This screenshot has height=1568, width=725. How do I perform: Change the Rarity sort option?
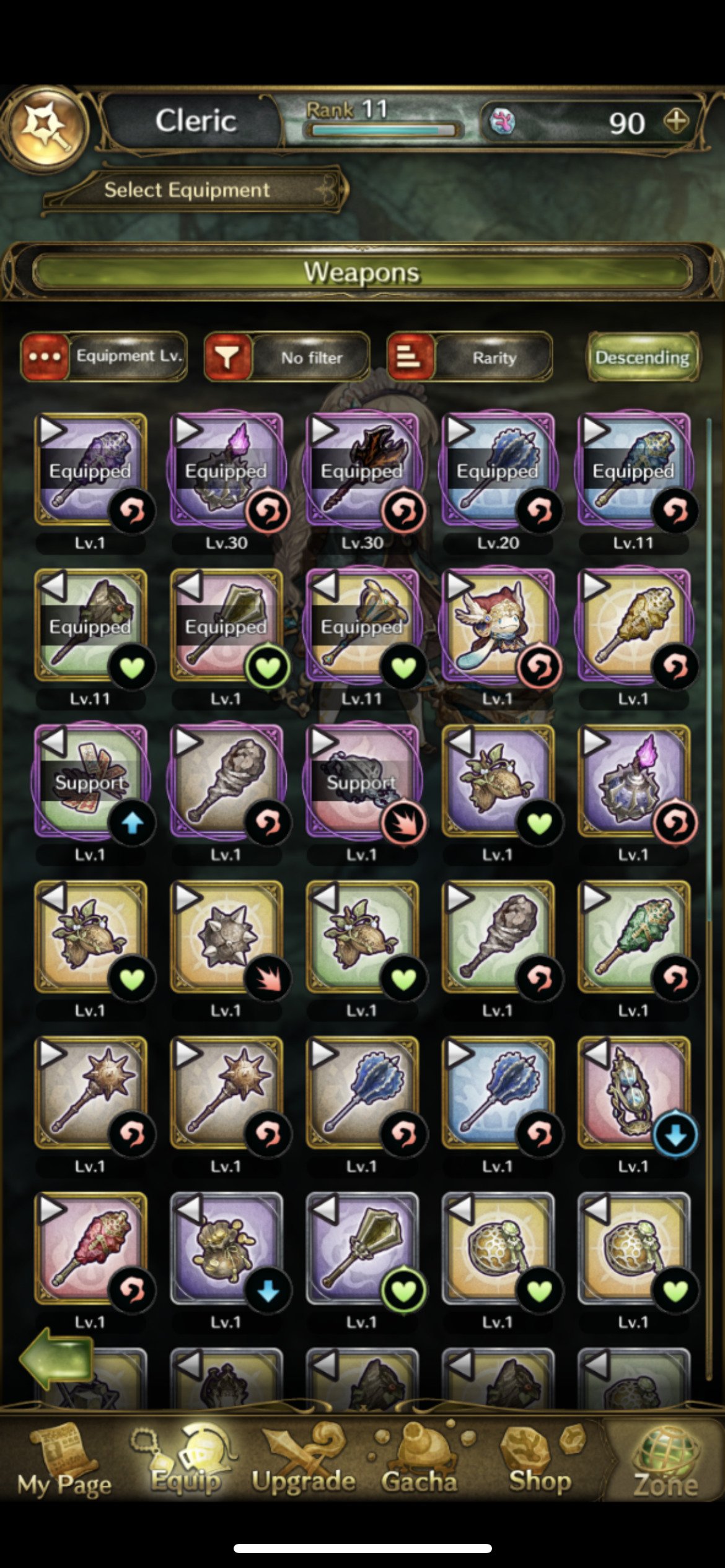(x=470, y=357)
